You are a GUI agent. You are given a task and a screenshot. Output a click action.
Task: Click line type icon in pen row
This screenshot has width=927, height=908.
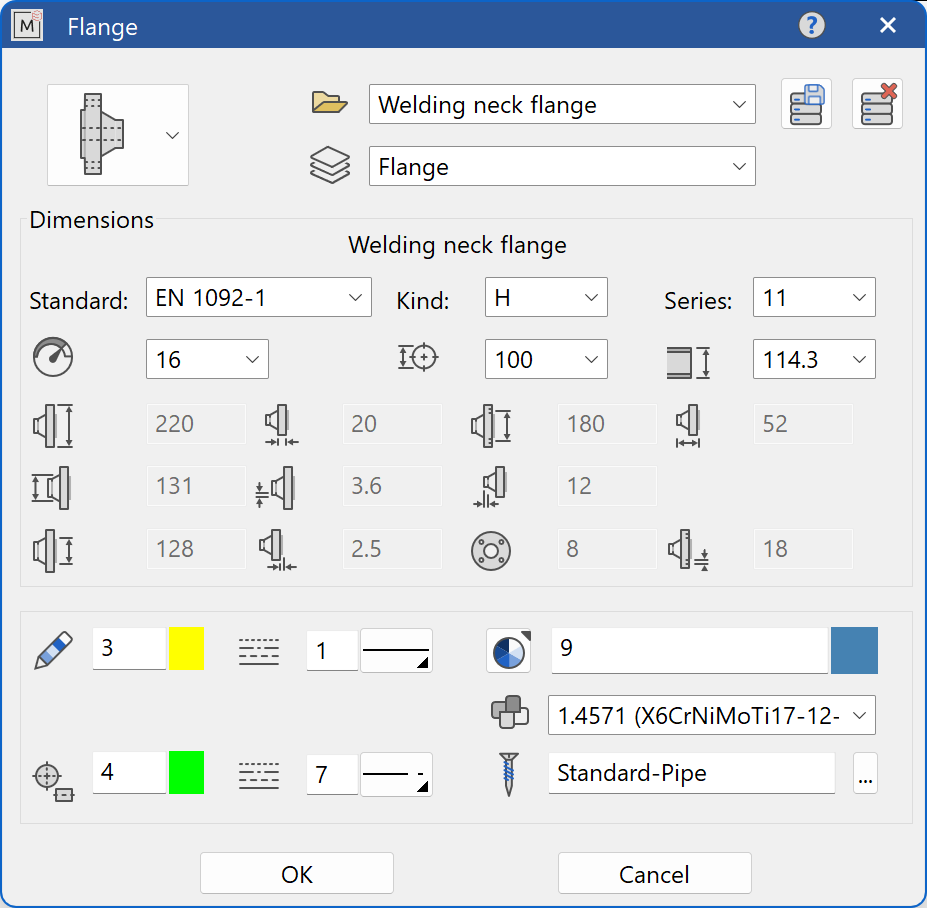[259, 651]
